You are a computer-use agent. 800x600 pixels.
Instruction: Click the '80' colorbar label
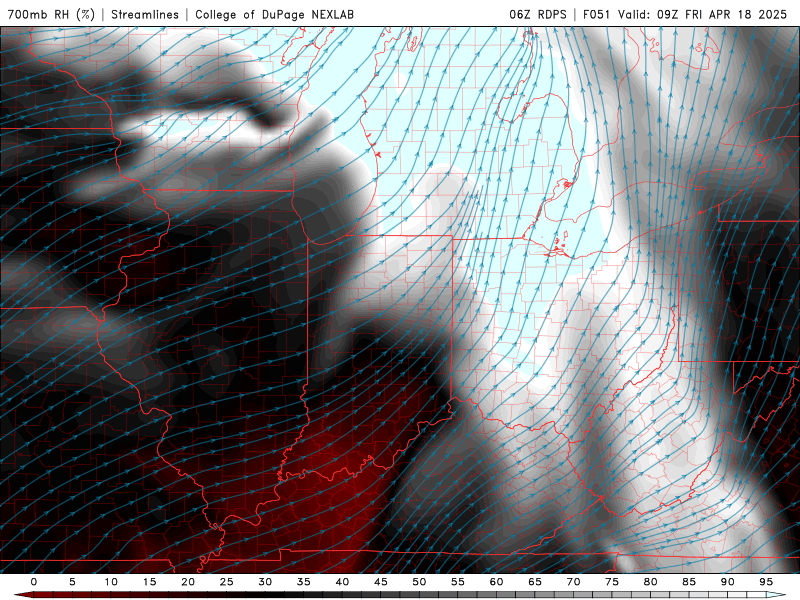(x=650, y=582)
